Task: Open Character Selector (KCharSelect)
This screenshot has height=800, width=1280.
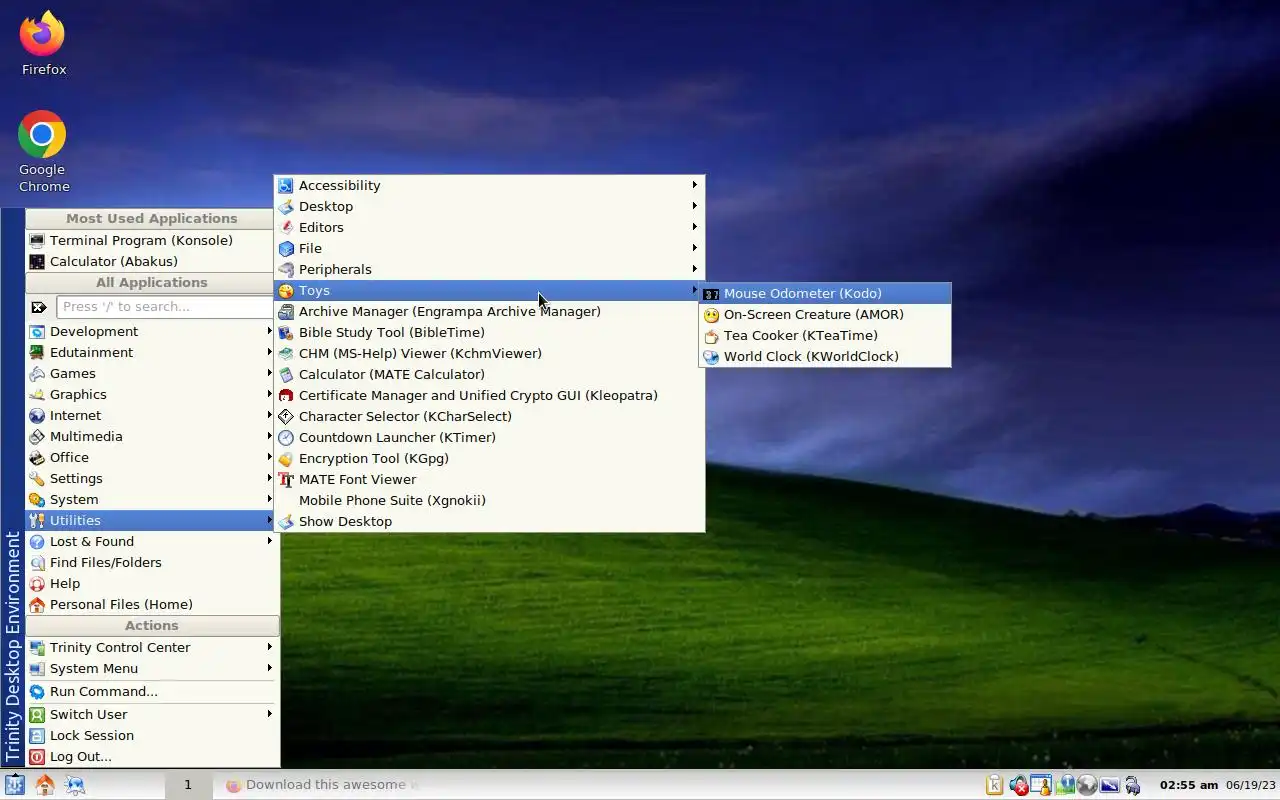Action: coord(489,416)
